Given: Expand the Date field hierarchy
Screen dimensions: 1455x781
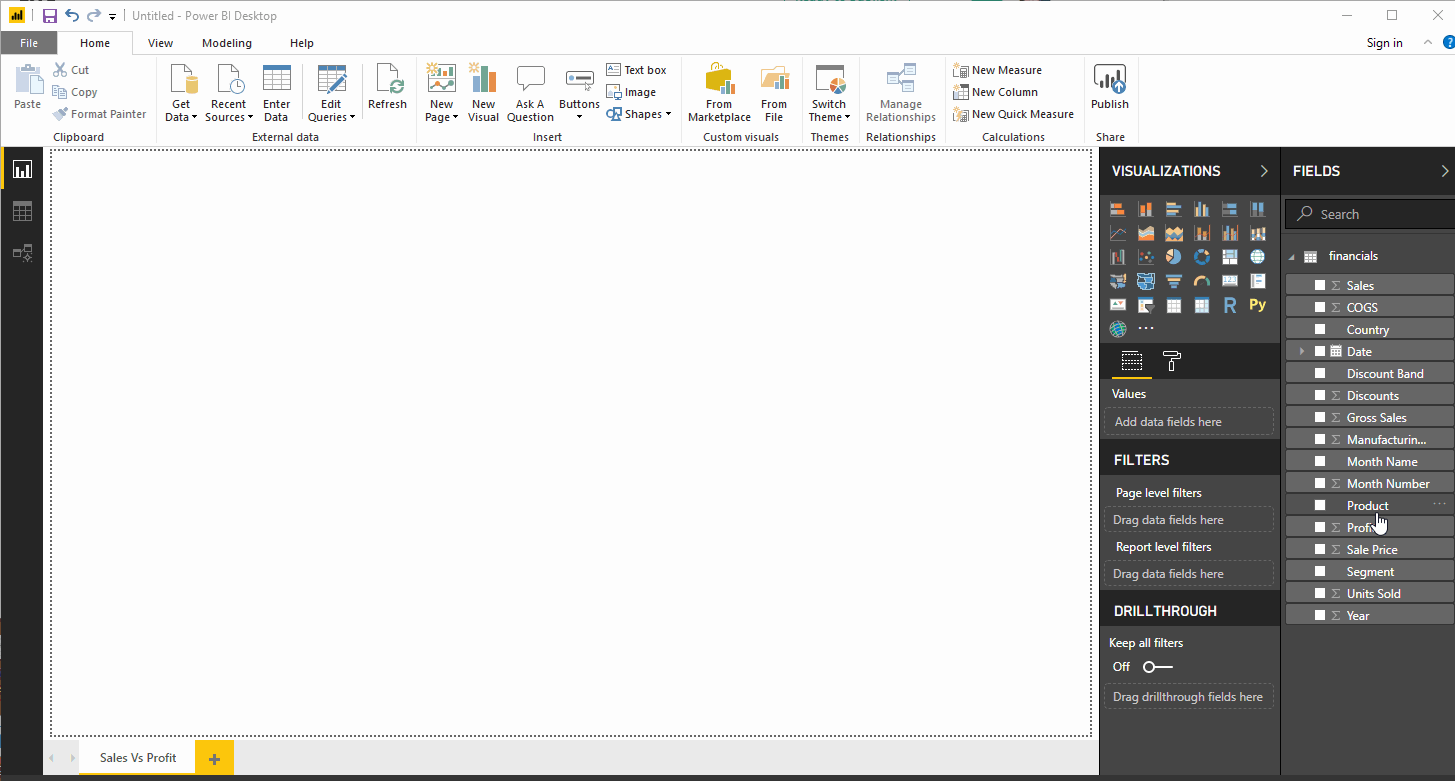Looking at the screenshot, I should coord(1301,352).
